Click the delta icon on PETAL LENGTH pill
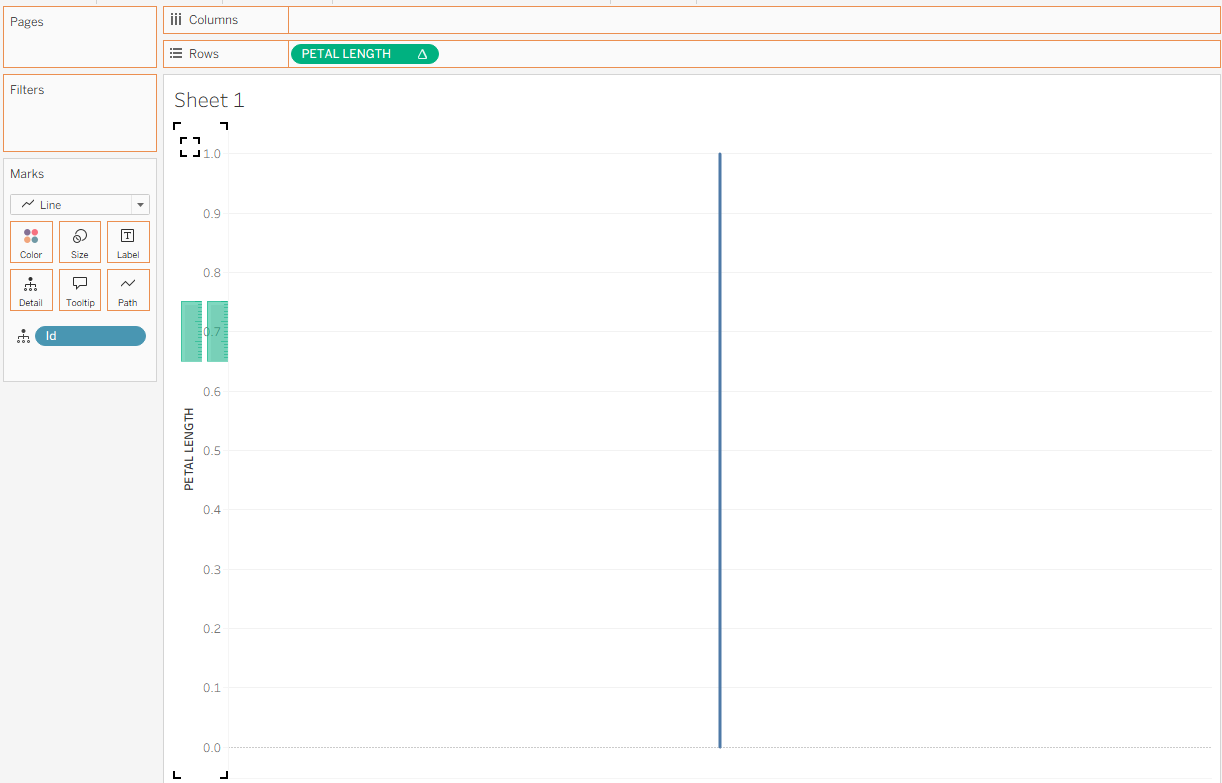Image resolution: width=1222 pixels, height=783 pixels. [422, 54]
